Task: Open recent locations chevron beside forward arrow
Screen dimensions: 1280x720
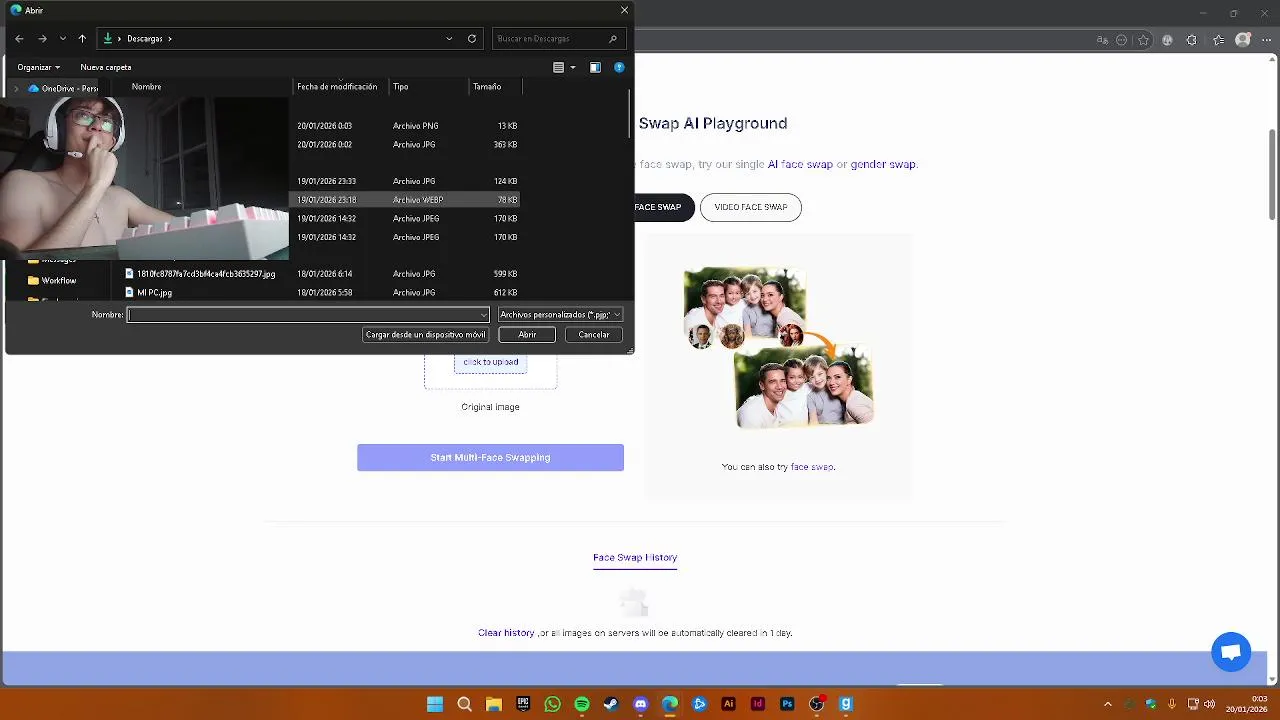Action: (x=63, y=39)
